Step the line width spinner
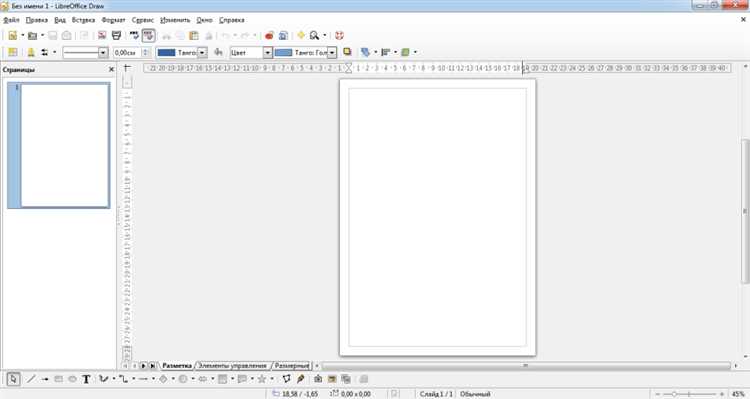Viewport: 750px width, 399px height. [x=146, y=53]
